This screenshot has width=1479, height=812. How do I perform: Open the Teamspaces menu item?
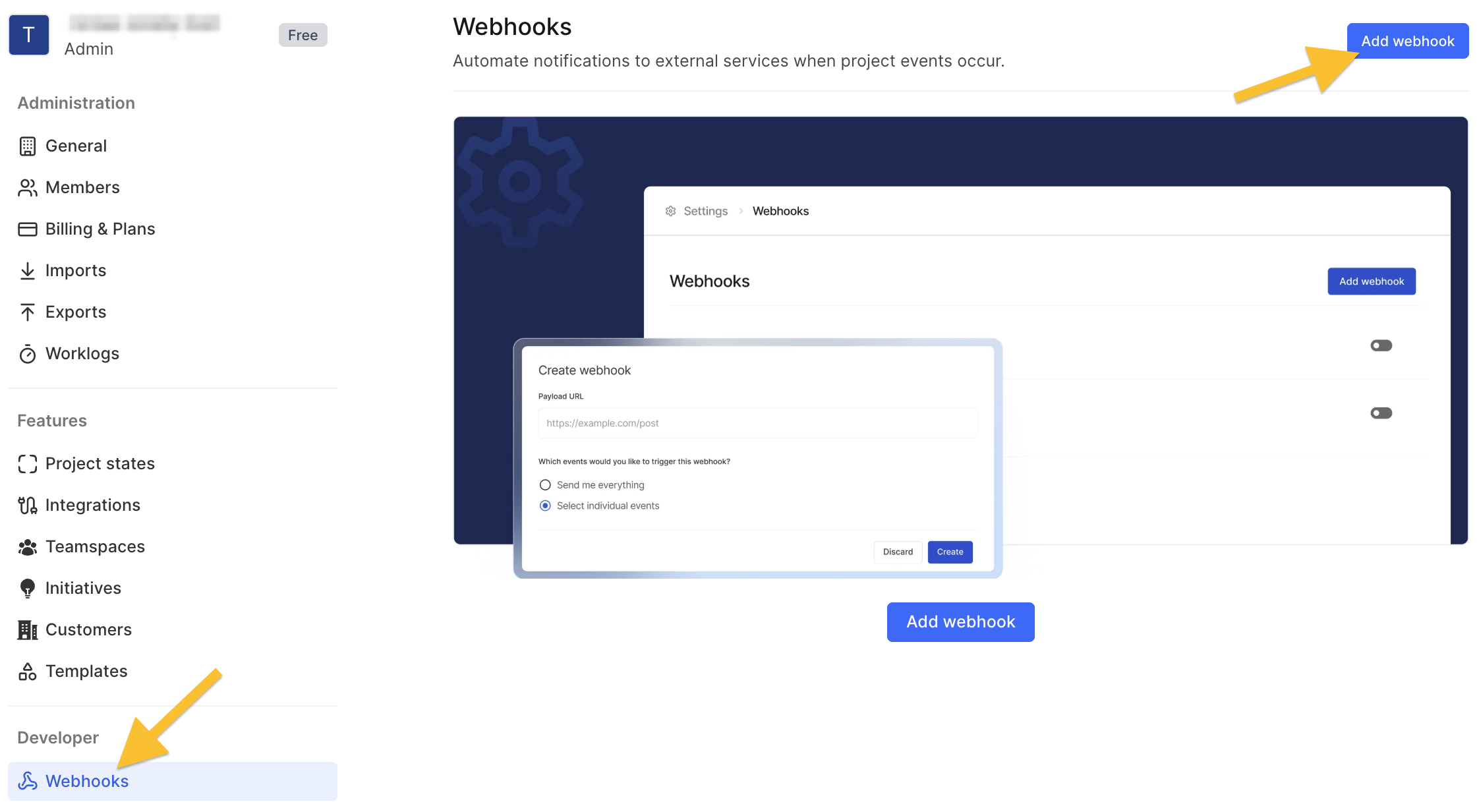click(95, 546)
